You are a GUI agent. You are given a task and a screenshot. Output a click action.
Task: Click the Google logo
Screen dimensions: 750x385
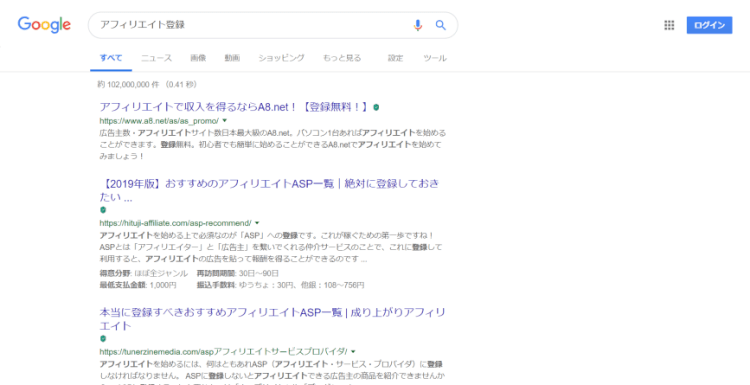(x=44, y=25)
